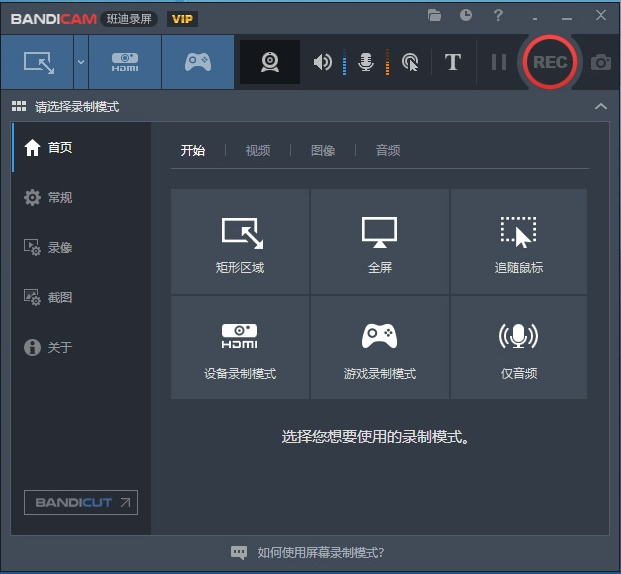The height and width of the screenshot is (574, 621).
Task: Switch to the 图像 tab
Action: pos(323,151)
